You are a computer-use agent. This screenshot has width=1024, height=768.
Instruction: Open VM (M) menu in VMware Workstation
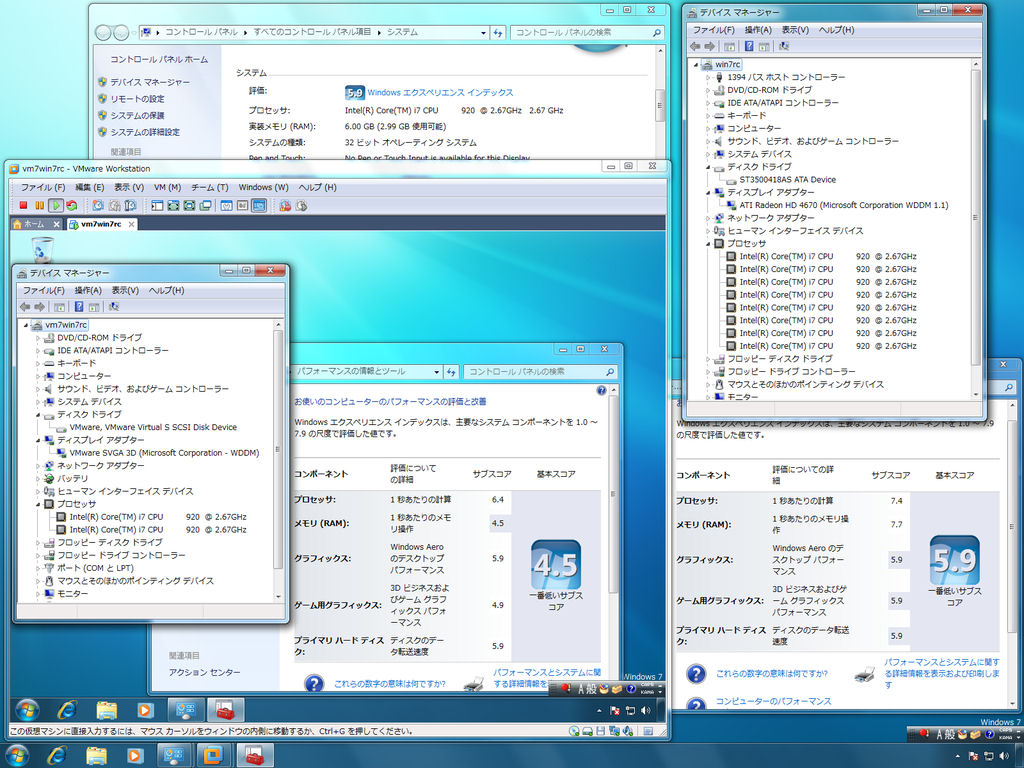pyautogui.click(x=167, y=187)
